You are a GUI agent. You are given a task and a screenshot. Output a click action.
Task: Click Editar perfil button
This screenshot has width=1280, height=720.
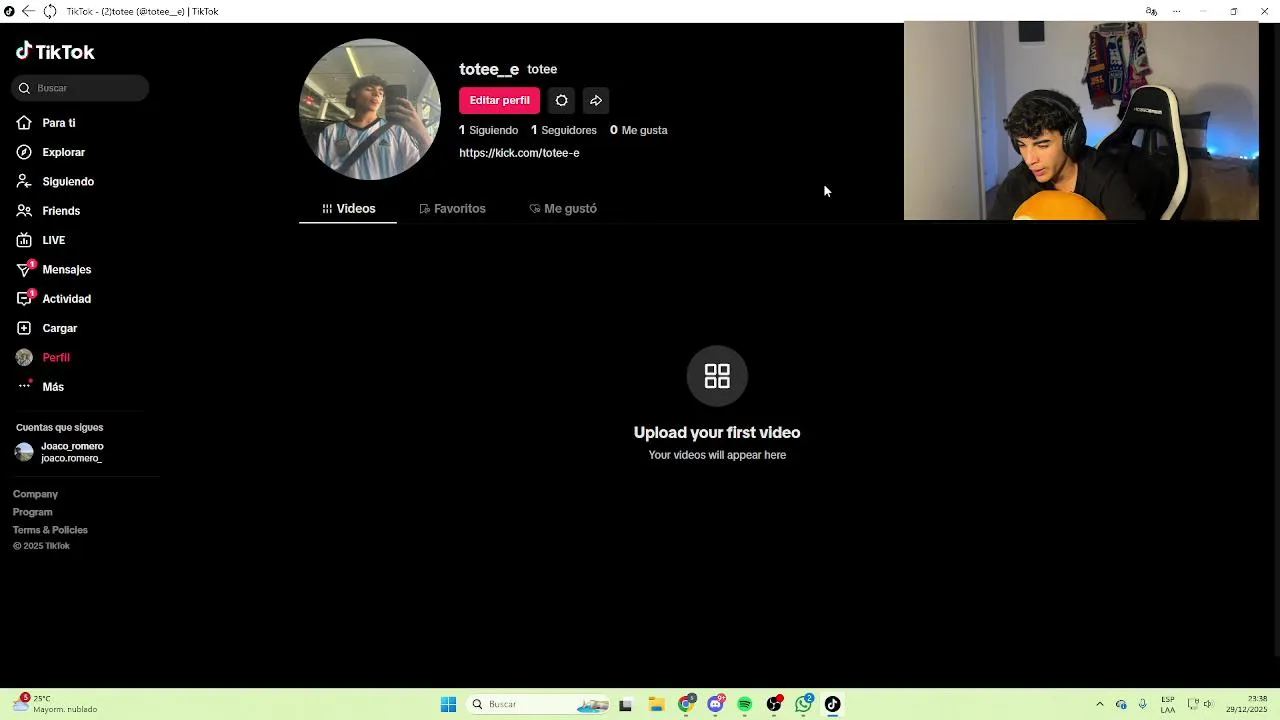click(500, 100)
